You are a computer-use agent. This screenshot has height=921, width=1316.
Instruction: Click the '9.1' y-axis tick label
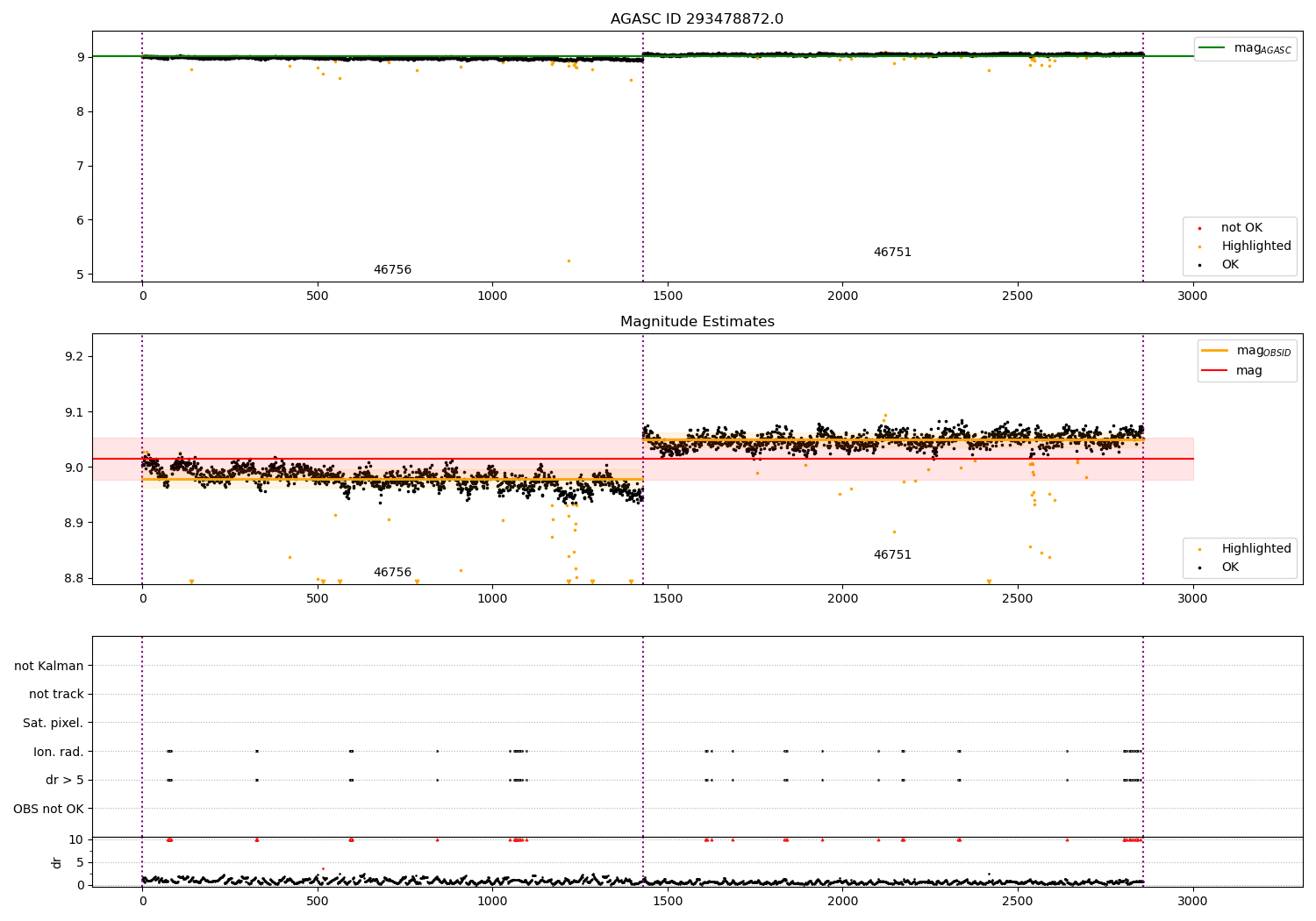pyautogui.click(x=74, y=412)
